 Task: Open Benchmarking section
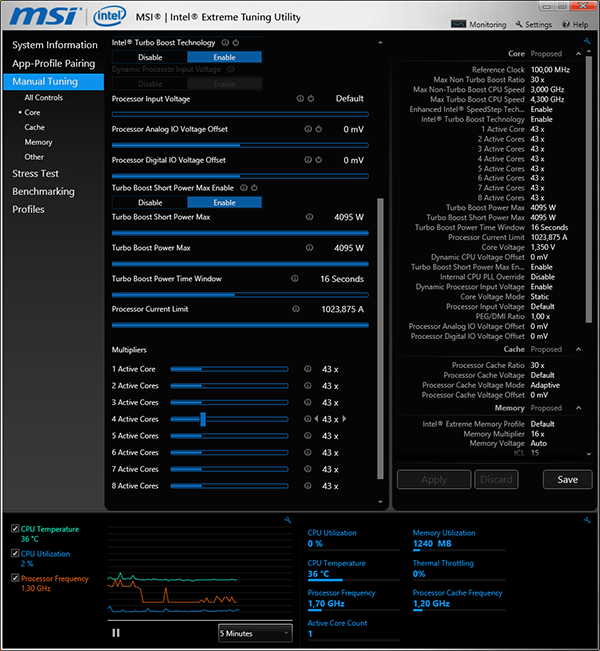coord(43,191)
